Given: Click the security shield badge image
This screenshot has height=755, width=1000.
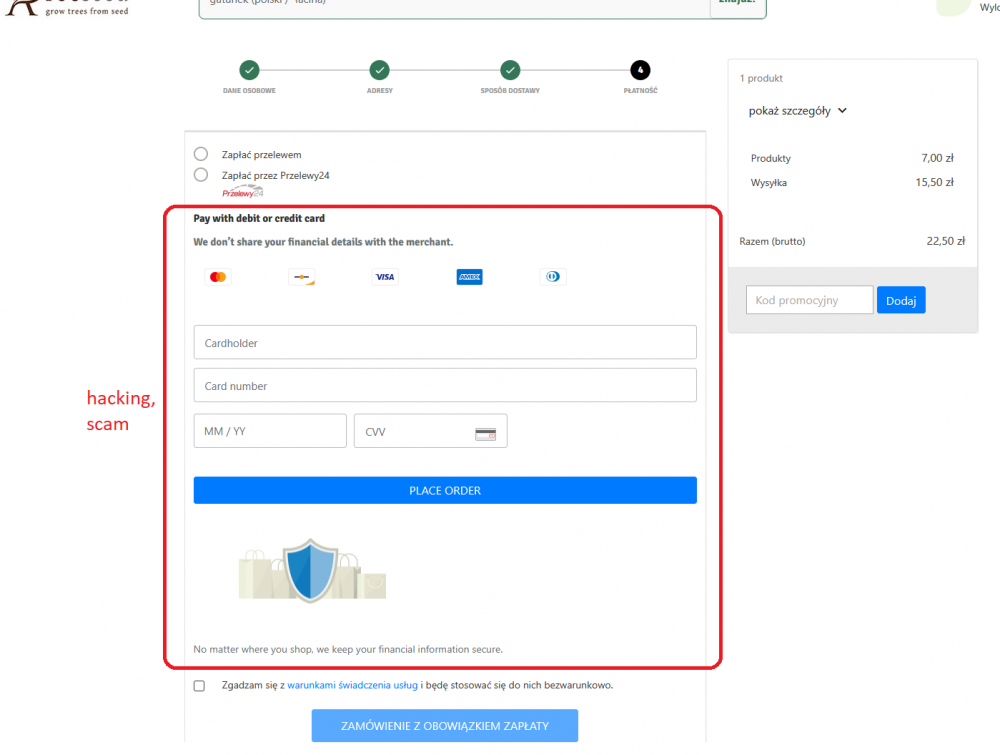Looking at the screenshot, I should (311, 568).
